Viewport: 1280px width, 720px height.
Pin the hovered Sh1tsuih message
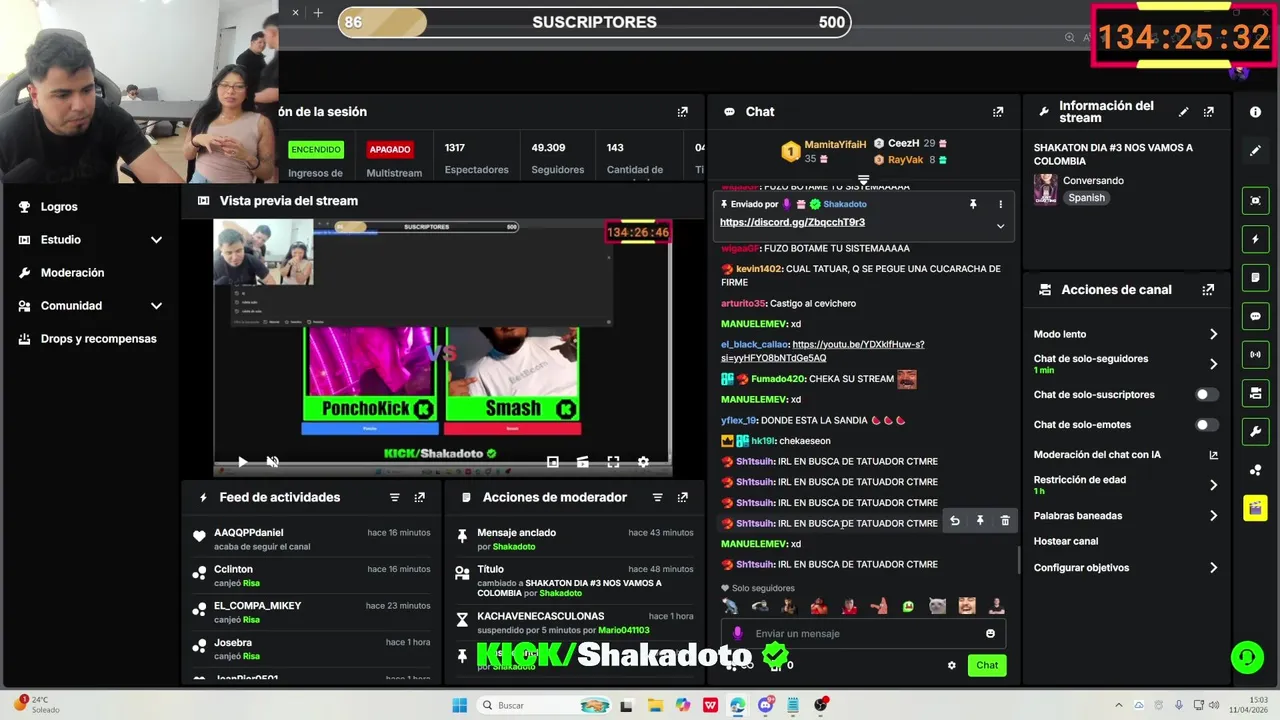(x=980, y=521)
